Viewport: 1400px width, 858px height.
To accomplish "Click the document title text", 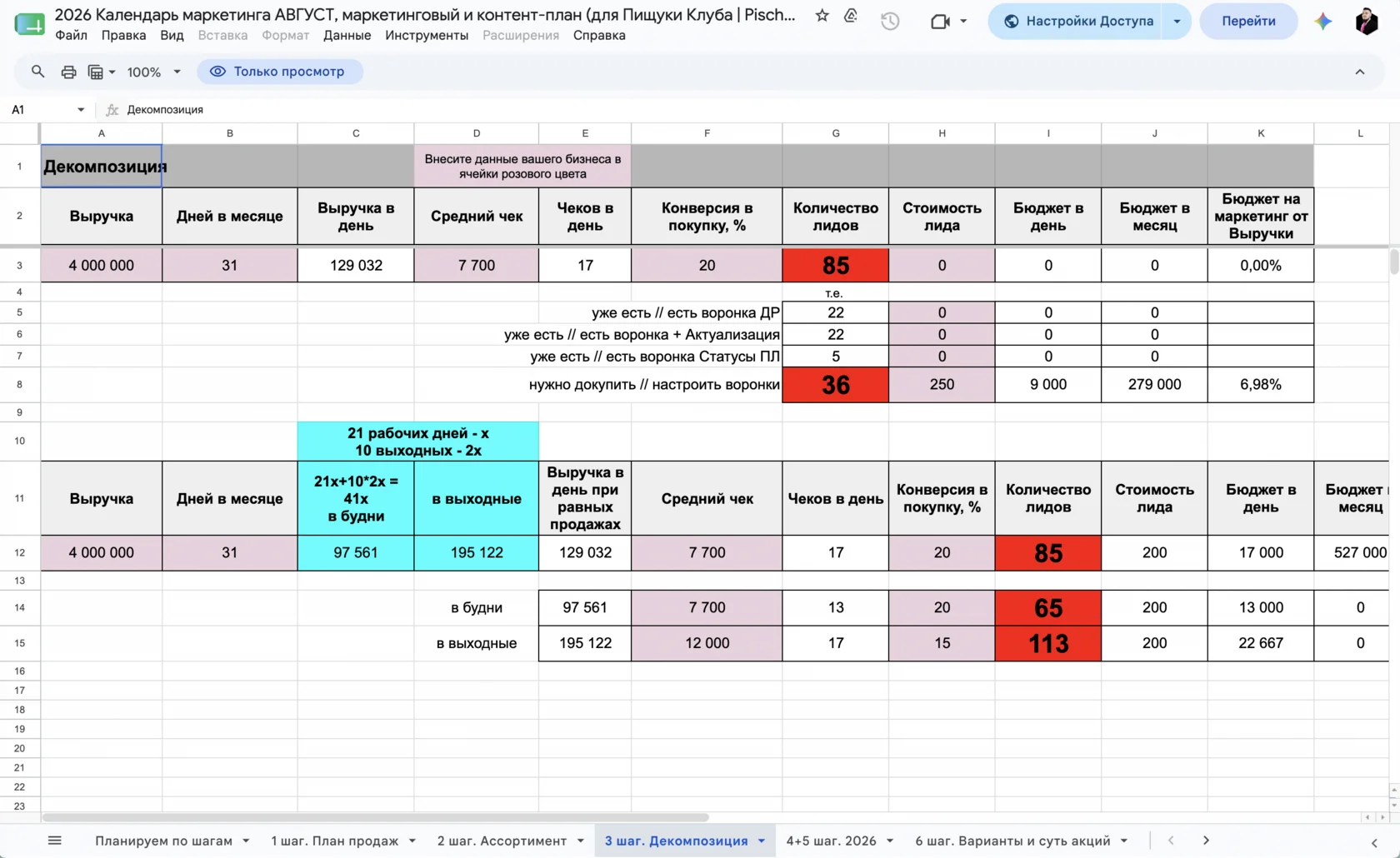I will pos(425,15).
